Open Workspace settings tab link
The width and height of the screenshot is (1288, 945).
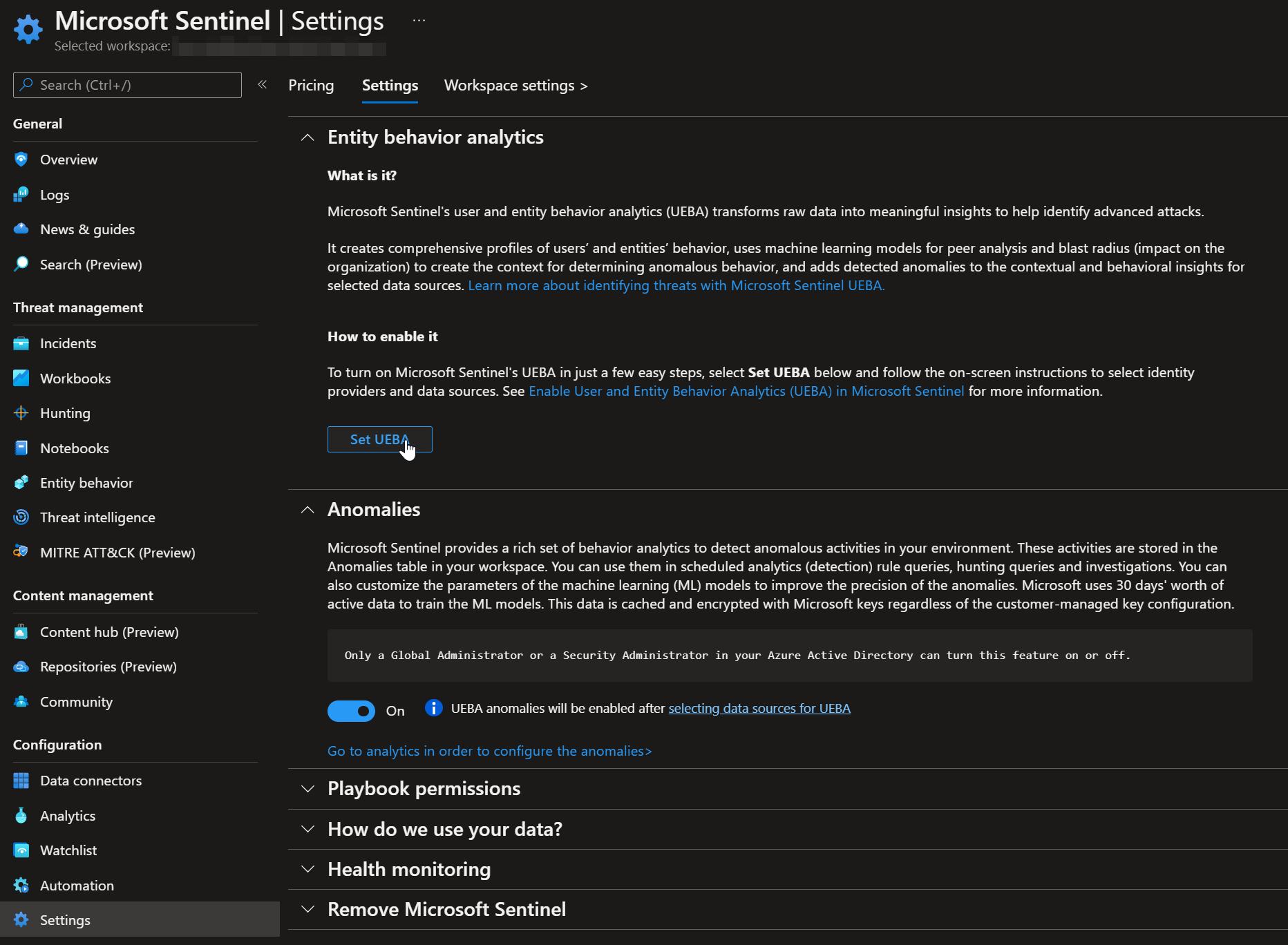pos(515,86)
